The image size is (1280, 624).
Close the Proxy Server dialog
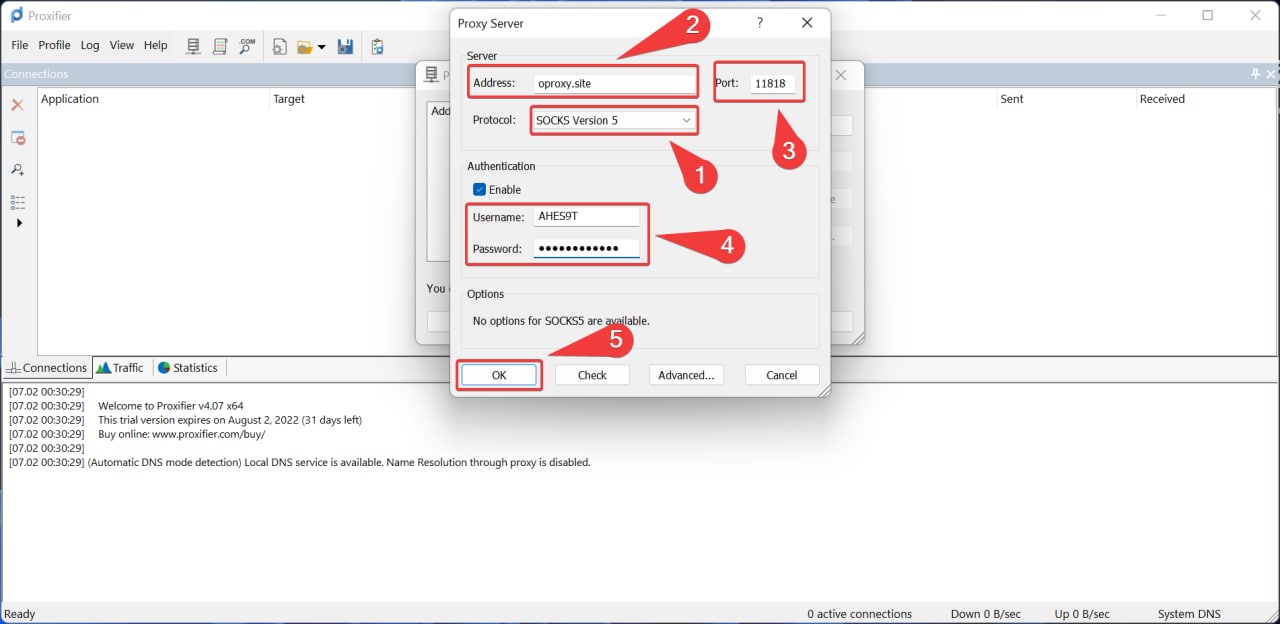[x=807, y=23]
